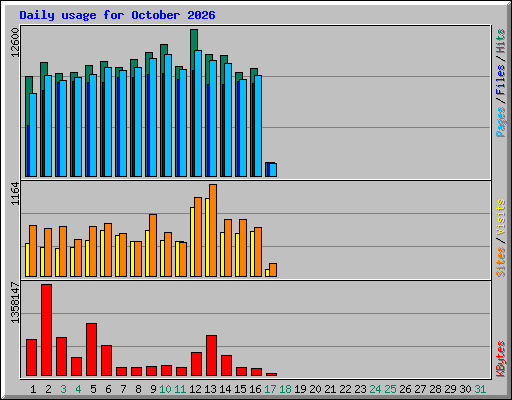Click day label 13 on the x-axis

(210, 389)
